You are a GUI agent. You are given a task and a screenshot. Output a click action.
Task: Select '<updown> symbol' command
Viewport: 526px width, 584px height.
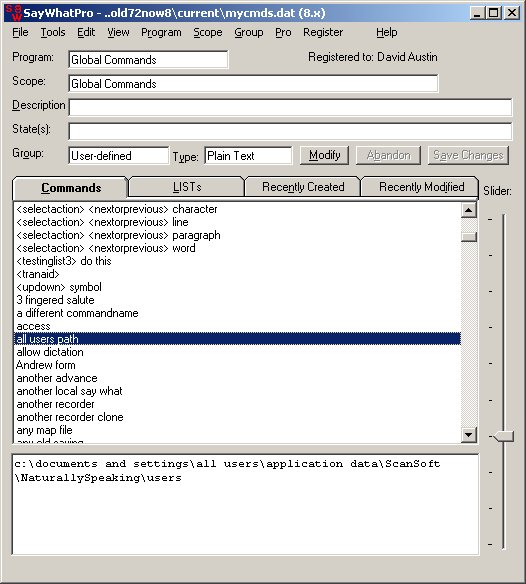(x=237, y=287)
